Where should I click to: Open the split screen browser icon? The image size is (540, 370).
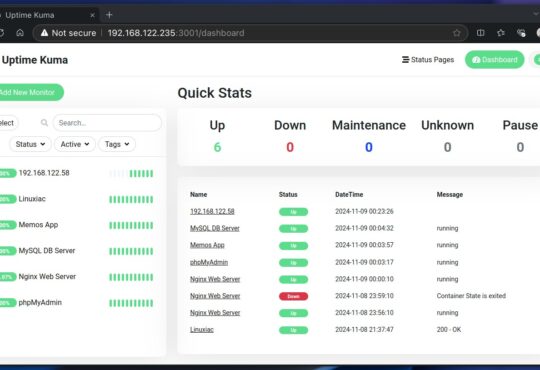pos(480,33)
